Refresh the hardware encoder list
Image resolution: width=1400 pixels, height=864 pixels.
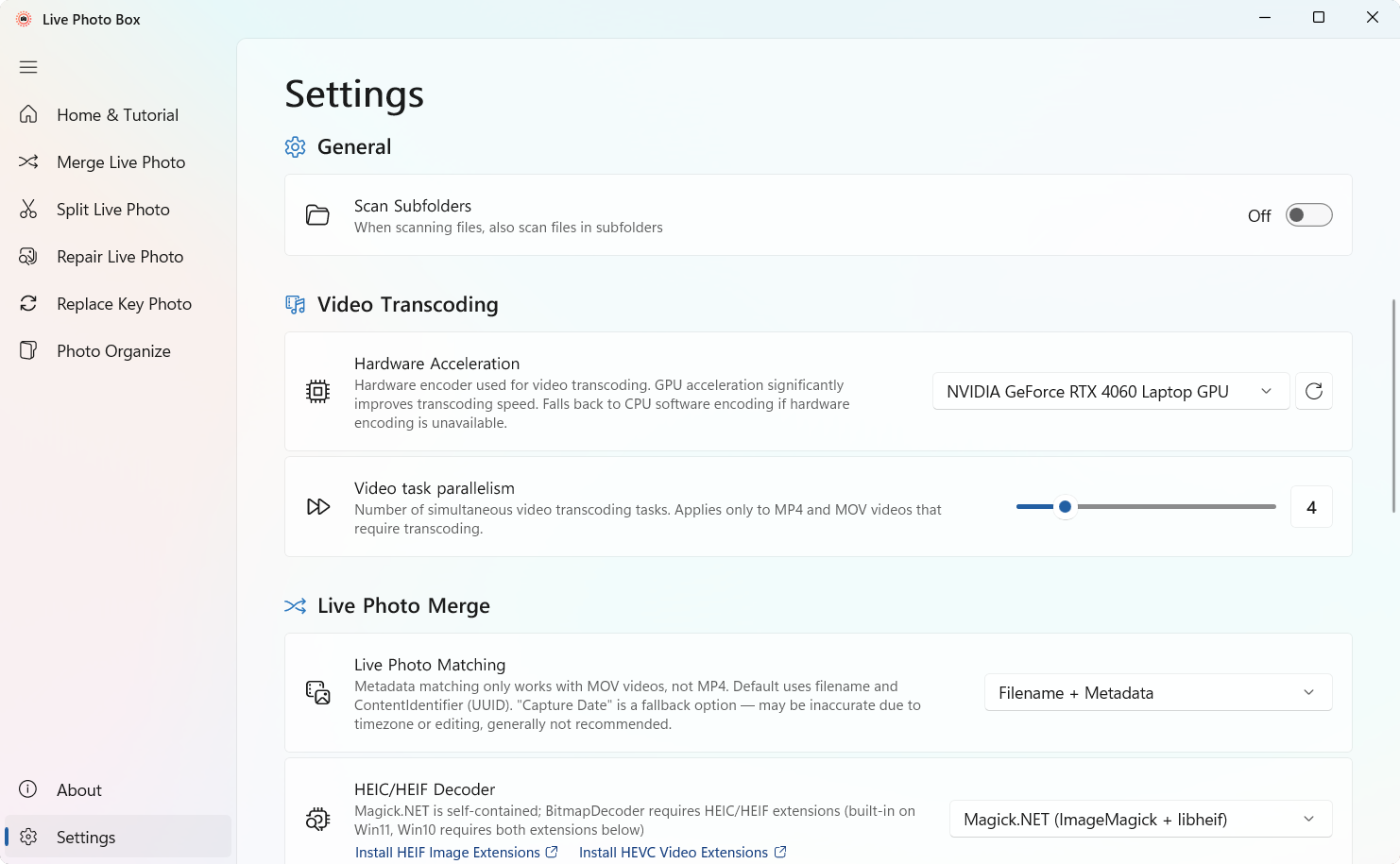[x=1313, y=391]
